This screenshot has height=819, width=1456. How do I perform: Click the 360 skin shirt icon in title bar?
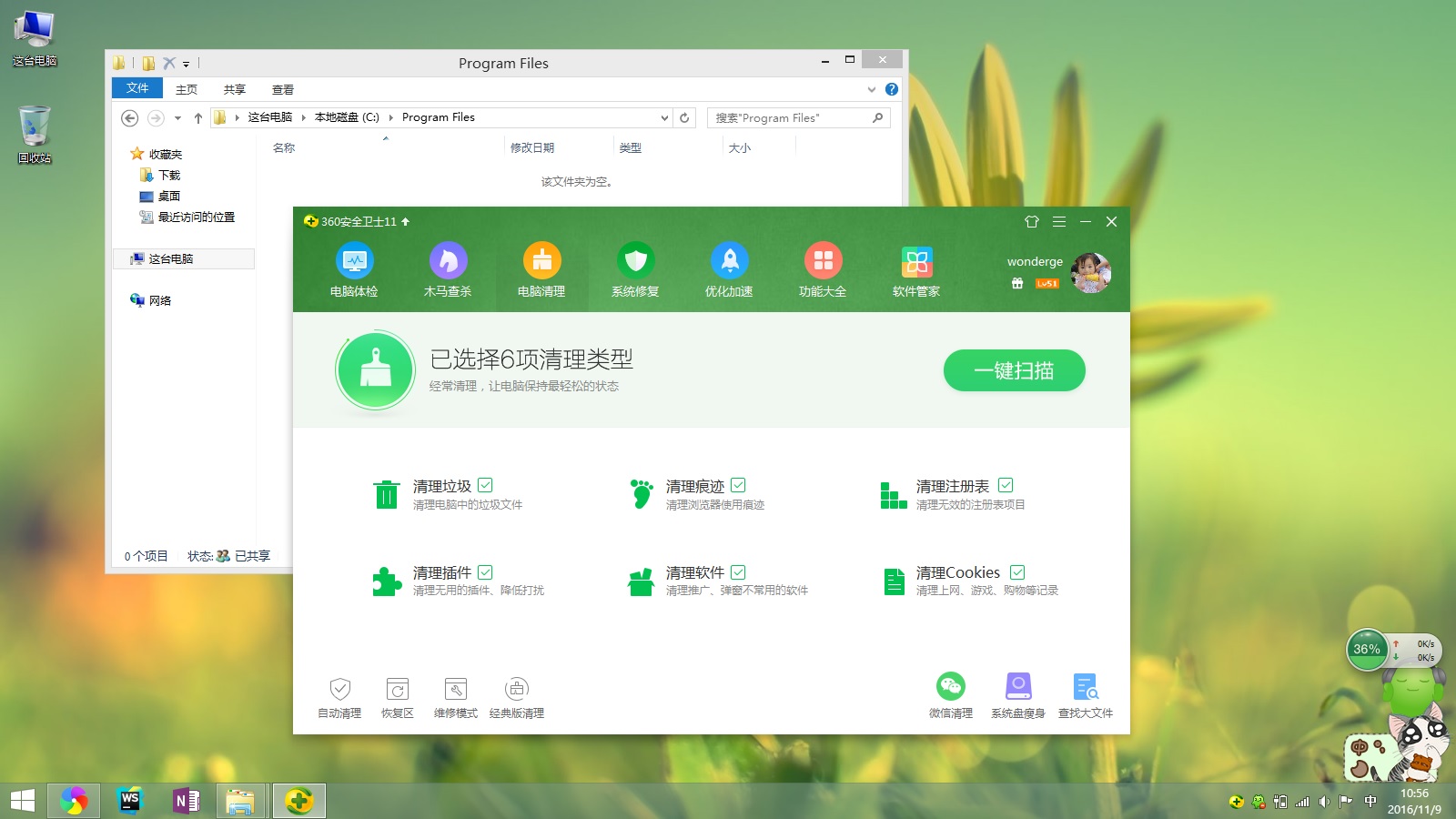(x=1032, y=221)
